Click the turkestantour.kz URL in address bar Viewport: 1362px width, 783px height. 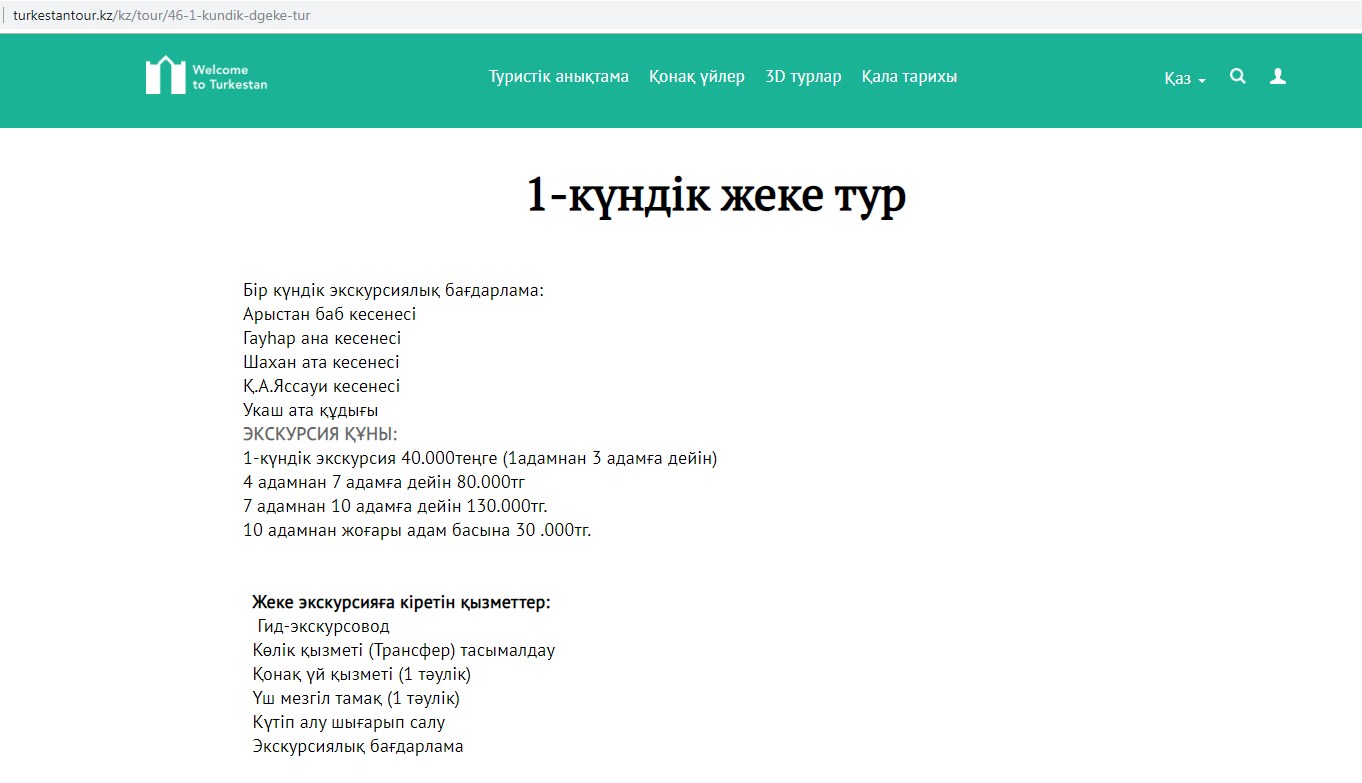162,16
